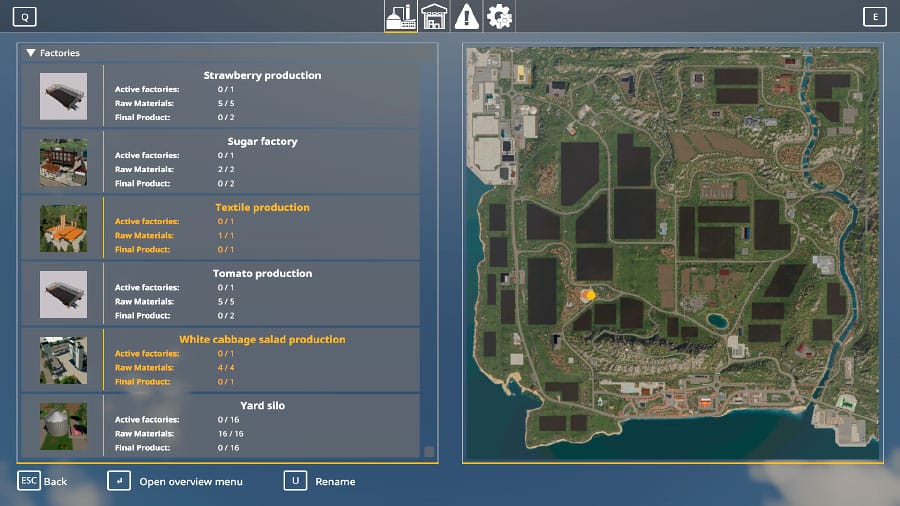Switch to the warehouse storage tab icon
The image size is (900, 506).
coord(434,16)
